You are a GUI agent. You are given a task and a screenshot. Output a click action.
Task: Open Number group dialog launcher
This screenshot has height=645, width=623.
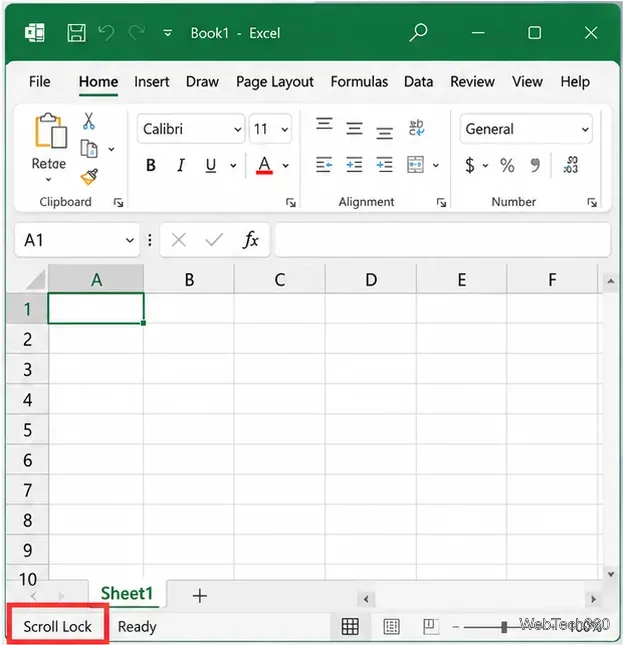(x=592, y=202)
